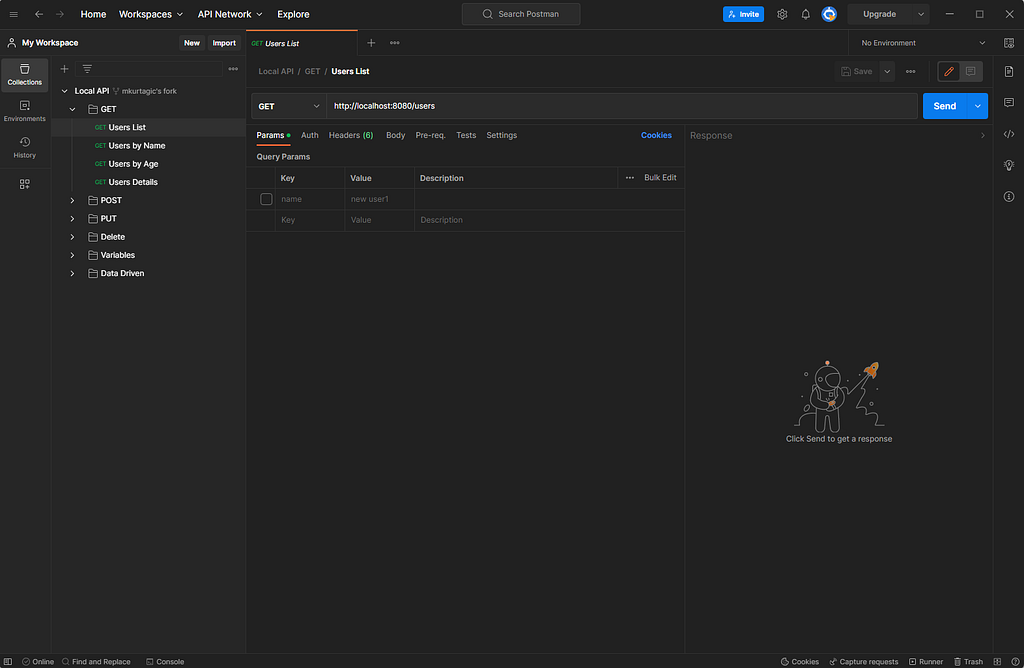Switch to the Params tab
The image size is (1024, 668).
click(x=273, y=135)
